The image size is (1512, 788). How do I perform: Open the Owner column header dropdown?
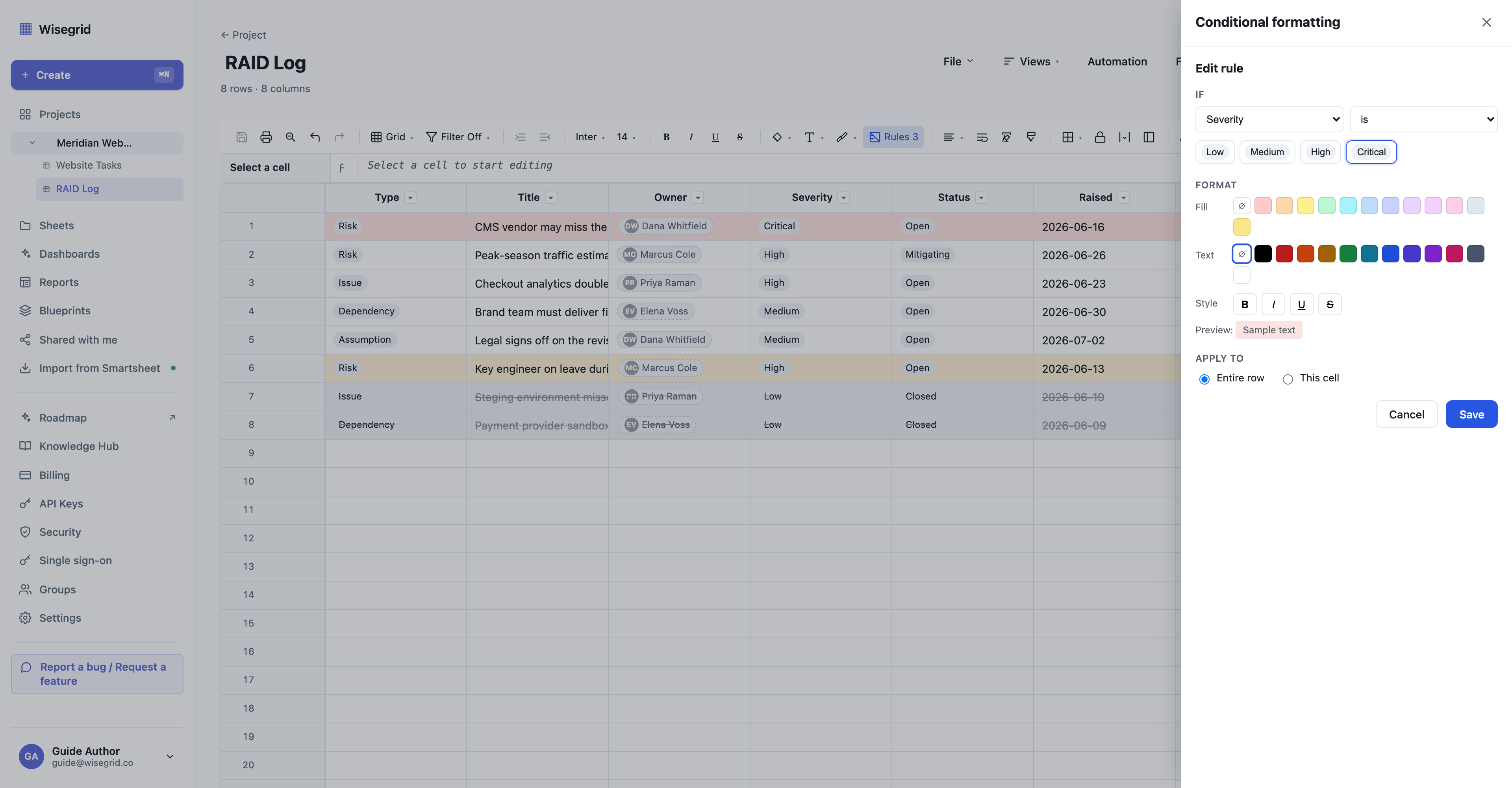coord(697,198)
